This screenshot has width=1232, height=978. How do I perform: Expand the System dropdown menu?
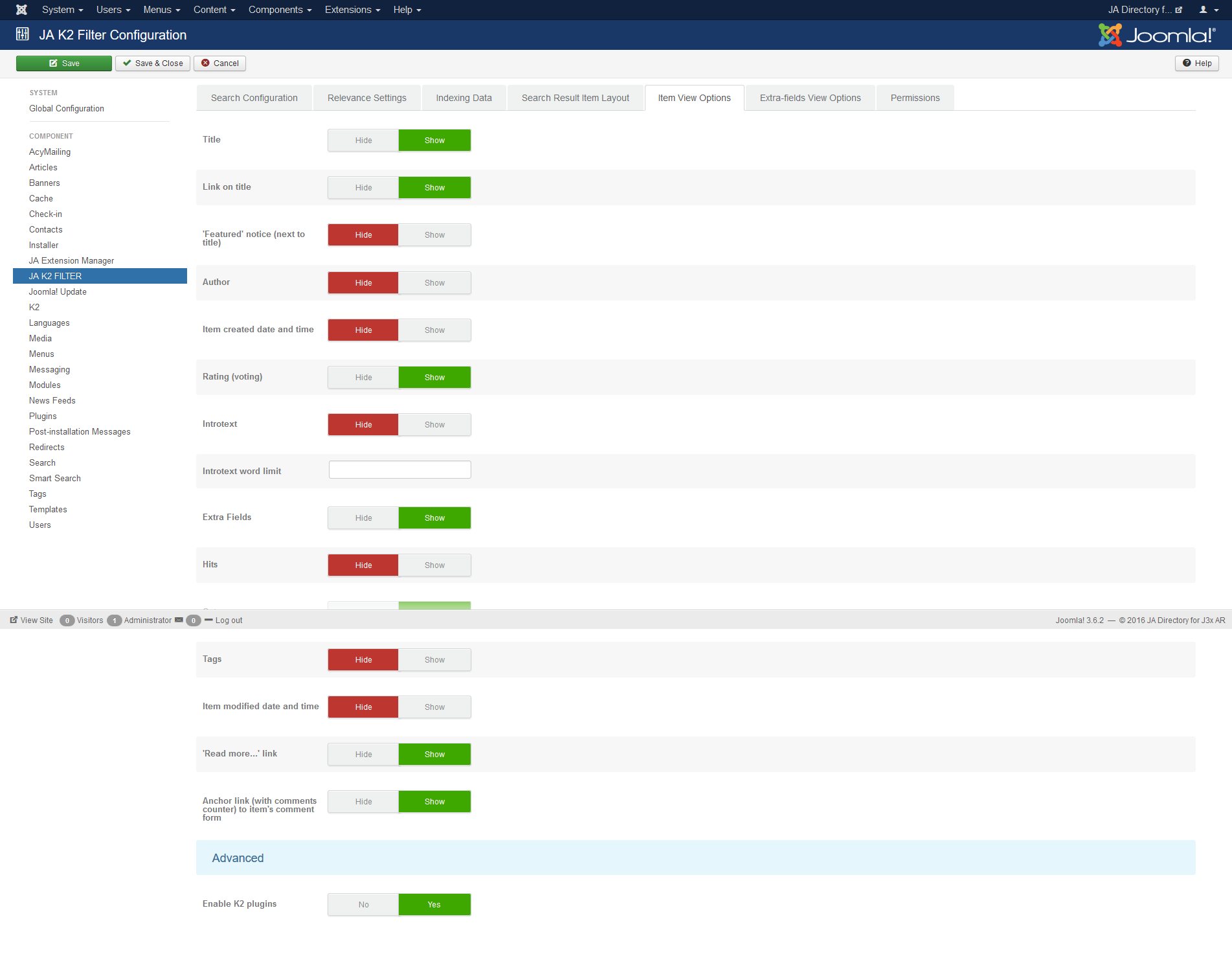tap(62, 10)
